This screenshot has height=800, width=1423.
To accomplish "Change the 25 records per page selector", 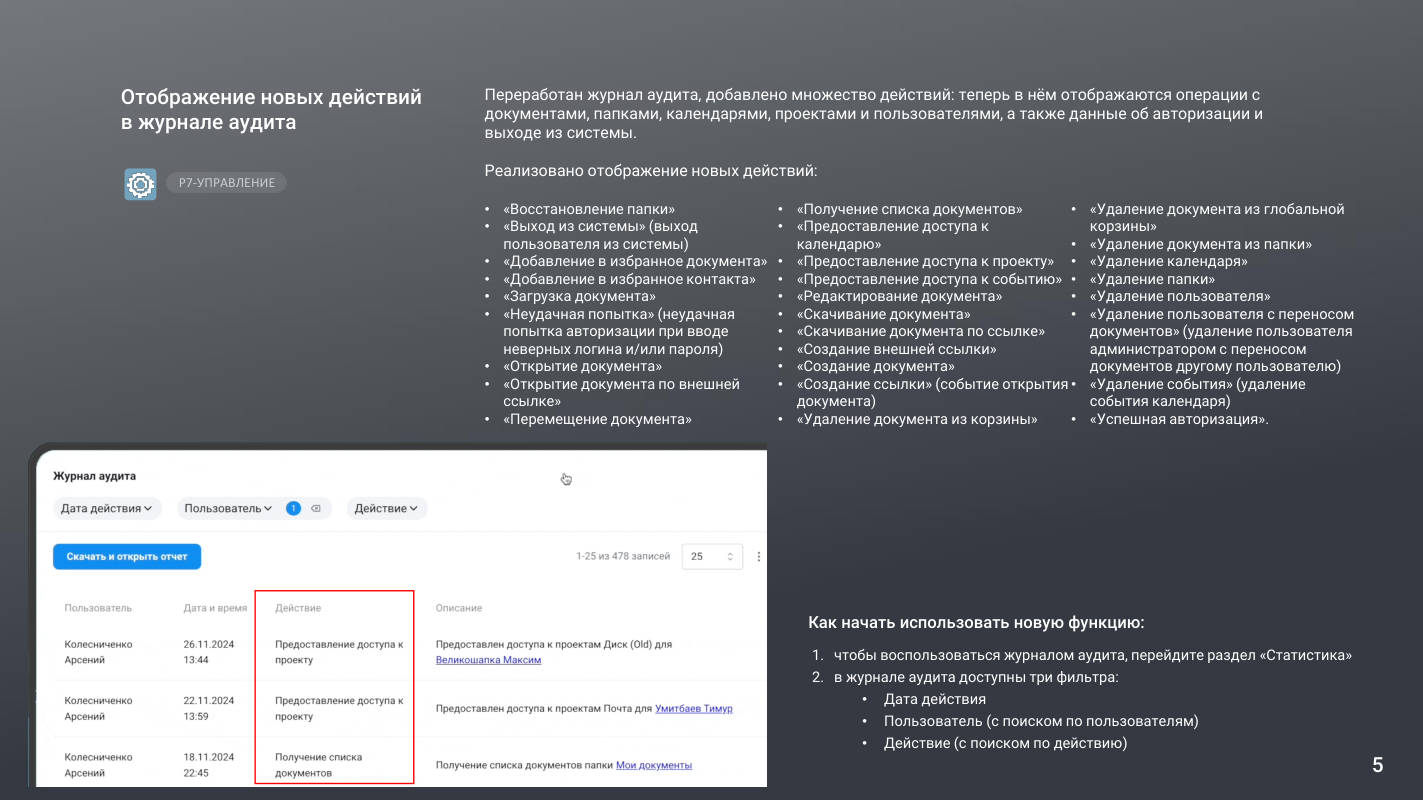I will pos(712,557).
